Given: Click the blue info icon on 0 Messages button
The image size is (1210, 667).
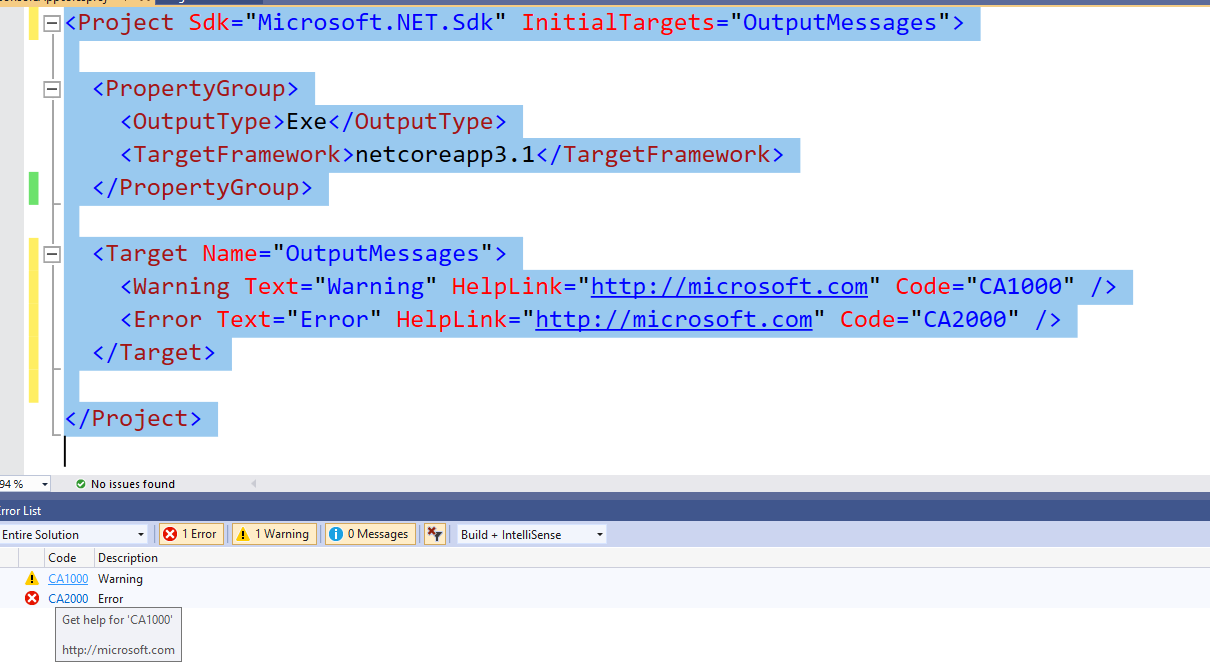Looking at the screenshot, I should point(334,533).
